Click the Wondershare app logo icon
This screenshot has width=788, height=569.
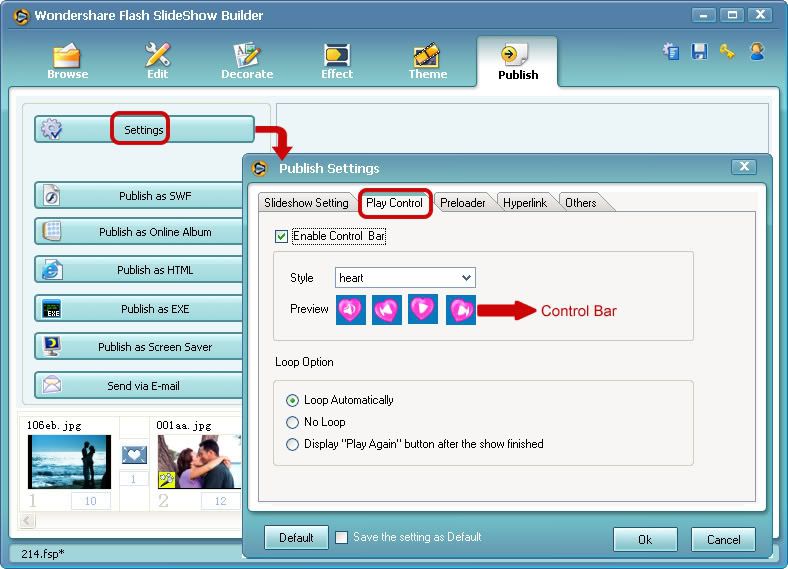coord(21,16)
